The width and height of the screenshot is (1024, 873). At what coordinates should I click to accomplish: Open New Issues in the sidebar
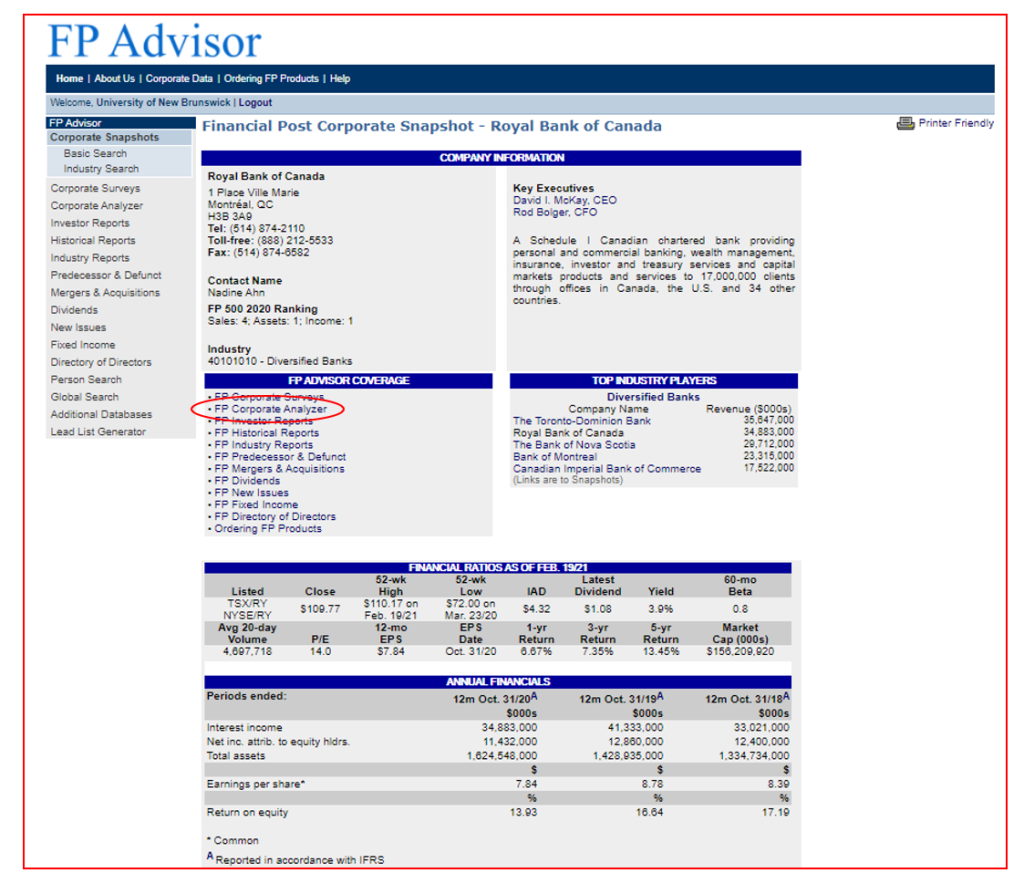(x=78, y=328)
